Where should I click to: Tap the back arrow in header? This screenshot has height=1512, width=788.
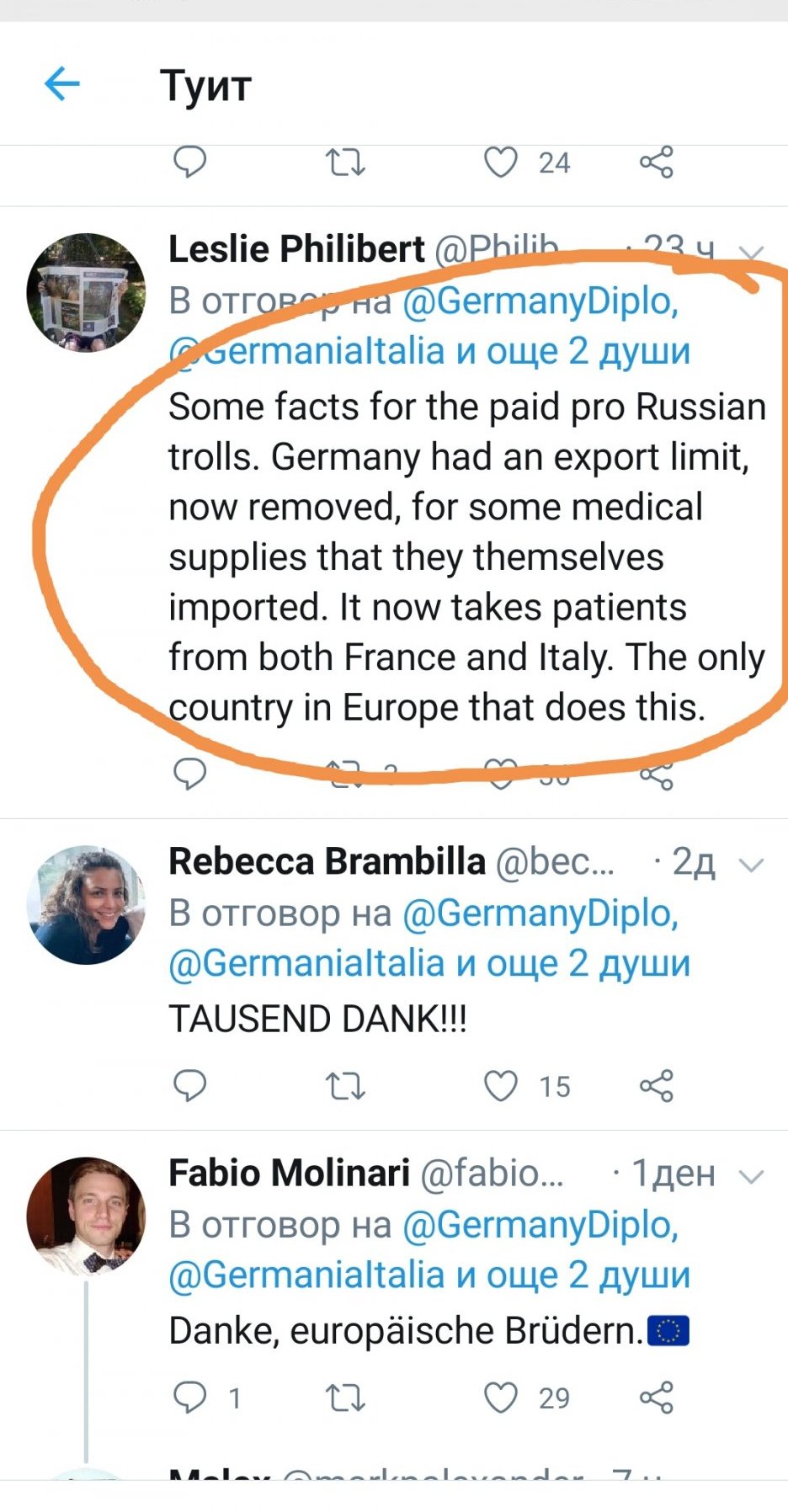click(x=62, y=84)
